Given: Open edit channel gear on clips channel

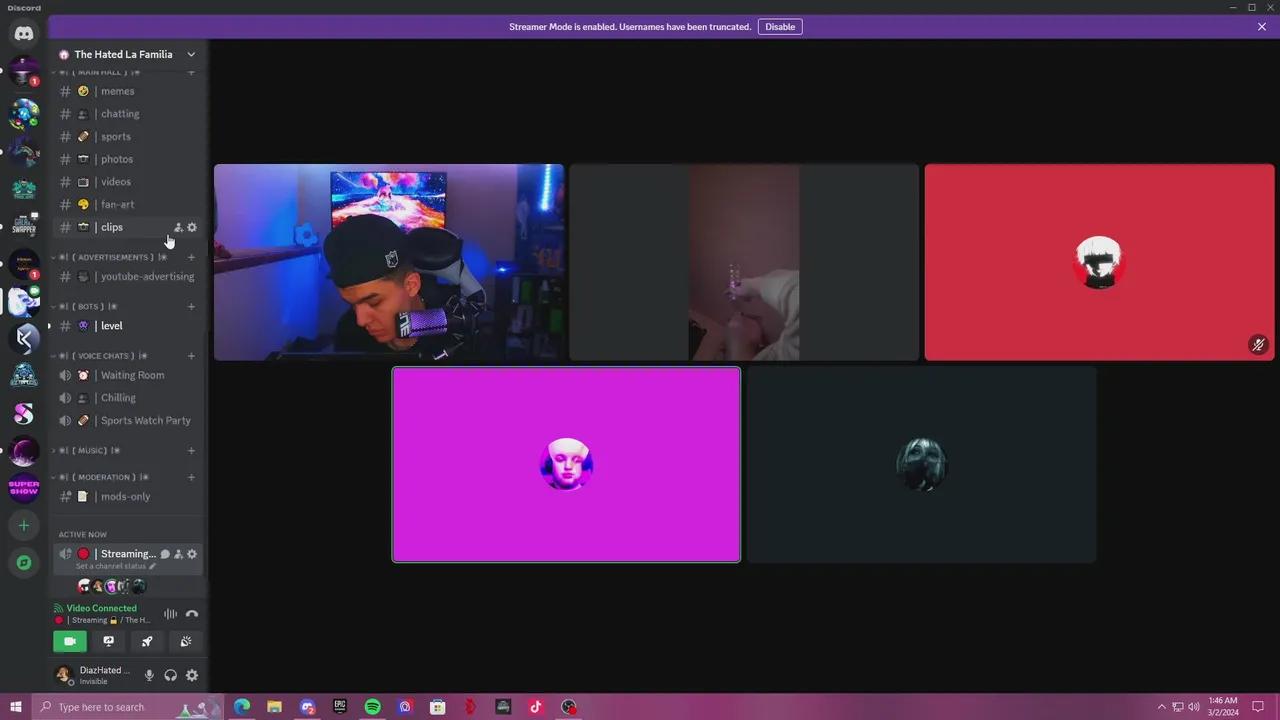Looking at the screenshot, I should click(192, 227).
